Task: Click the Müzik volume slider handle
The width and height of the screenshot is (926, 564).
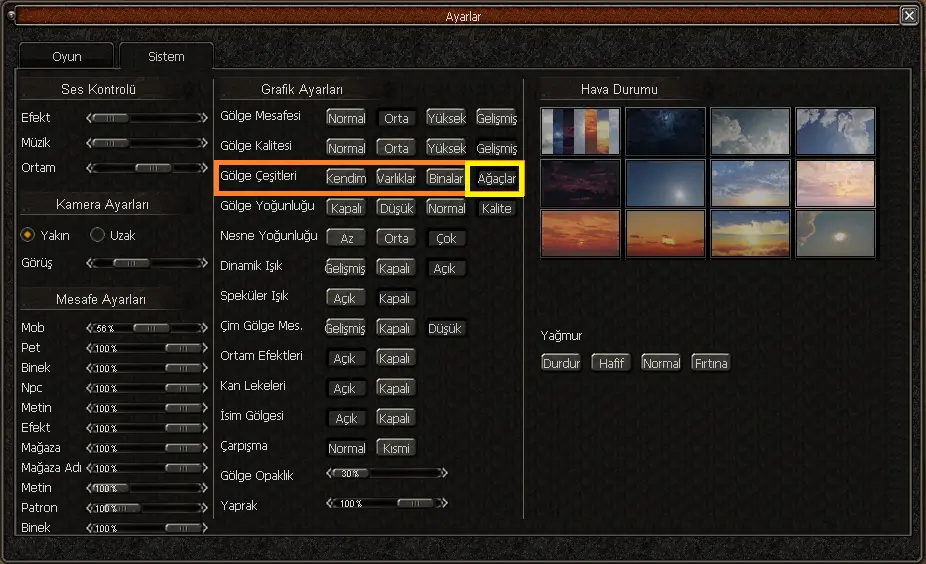Action: tap(112, 143)
